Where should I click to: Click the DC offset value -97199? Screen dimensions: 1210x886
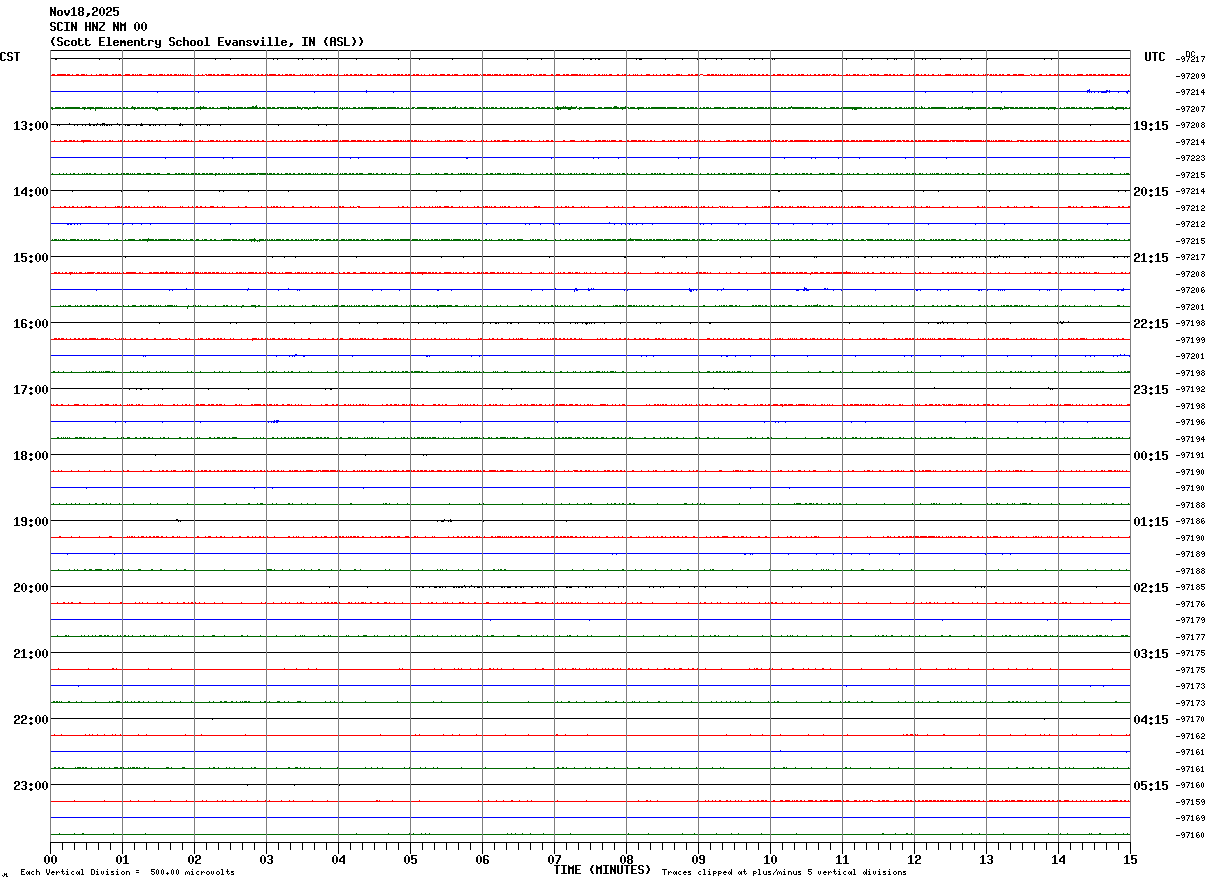[x=1190, y=340]
